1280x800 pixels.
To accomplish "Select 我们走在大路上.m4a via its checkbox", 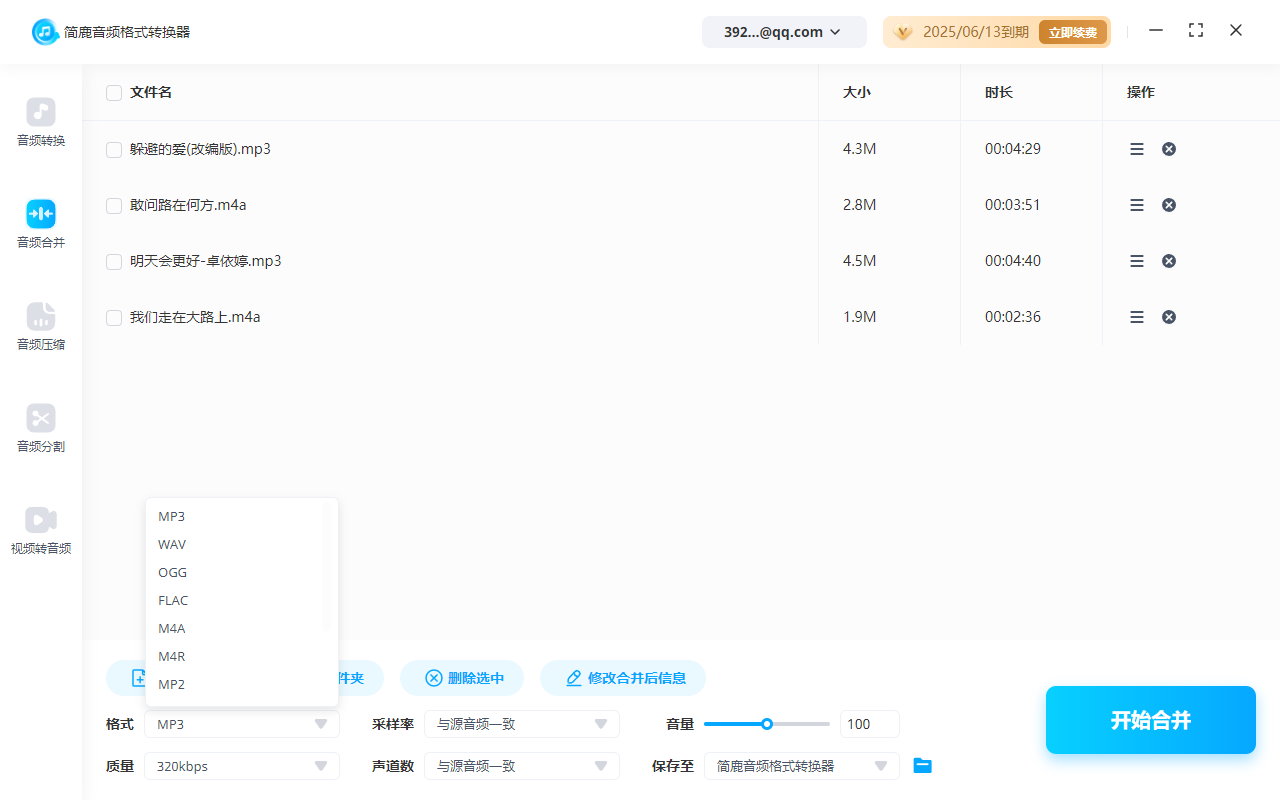I will (113, 316).
